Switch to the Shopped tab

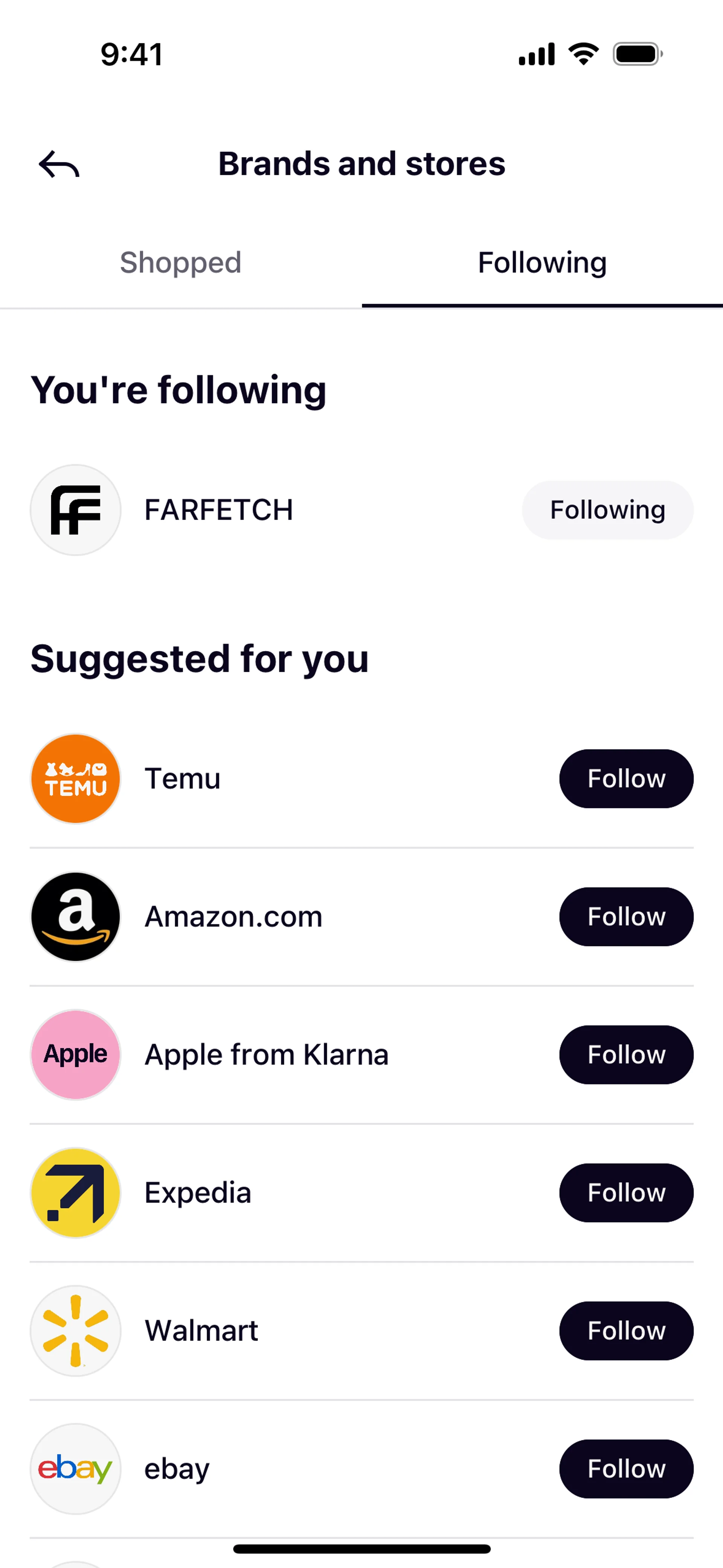pos(181,263)
